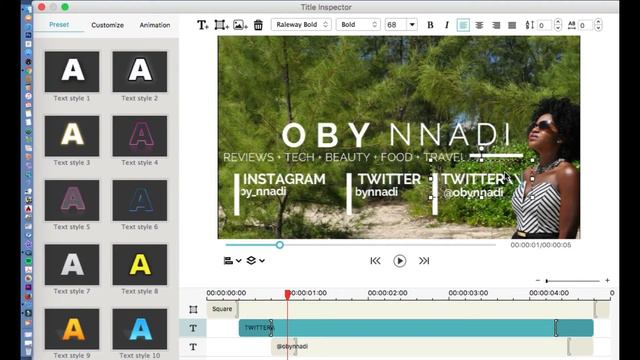Viewport: 640px width, 360px height.
Task: Toggle bold formatting
Action: [x=430, y=25]
